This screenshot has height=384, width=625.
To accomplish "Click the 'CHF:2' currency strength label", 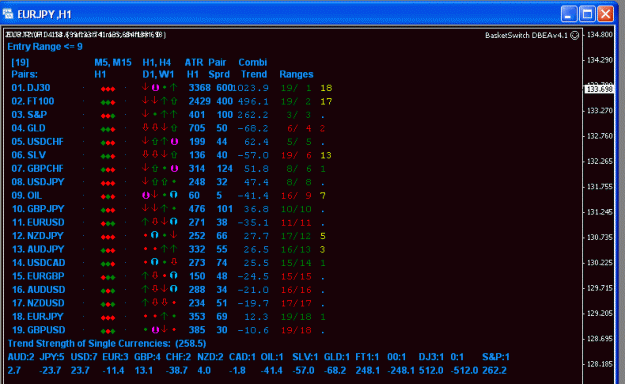I will click(x=179, y=357).
